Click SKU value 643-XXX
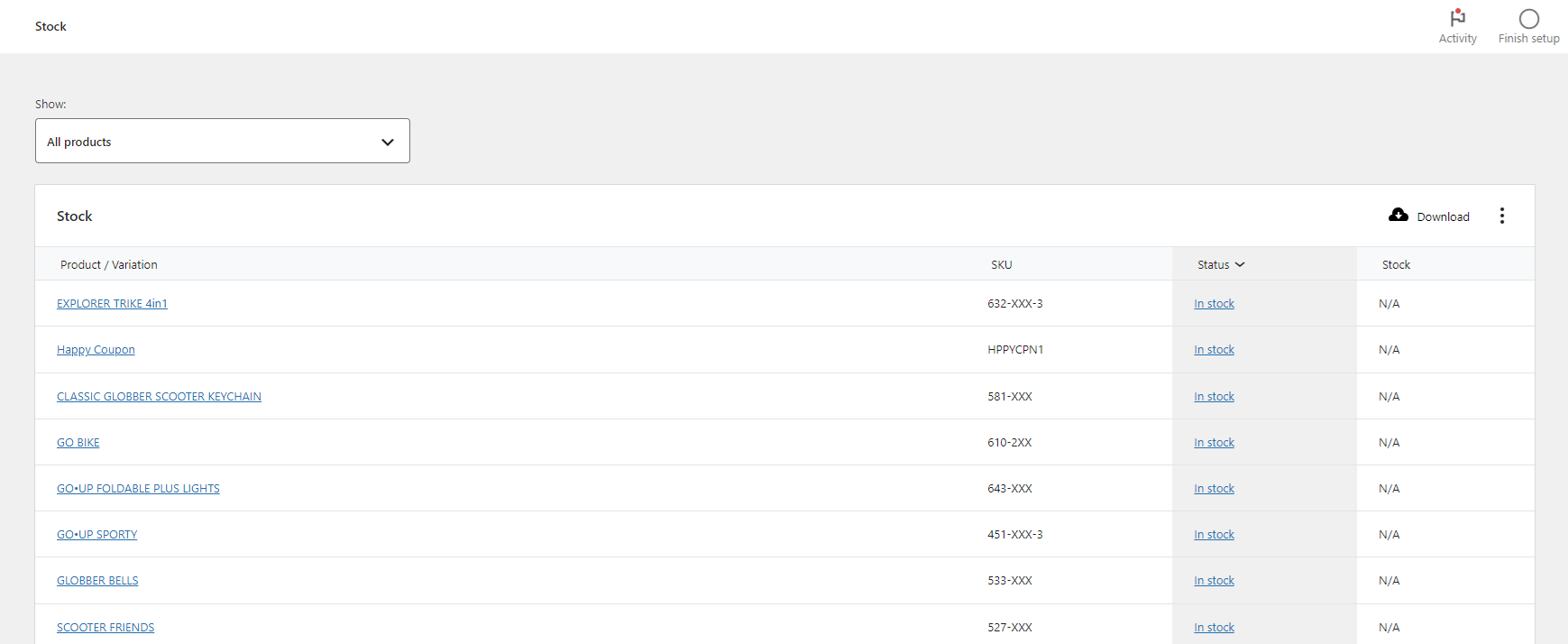The image size is (1568, 644). point(1010,489)
